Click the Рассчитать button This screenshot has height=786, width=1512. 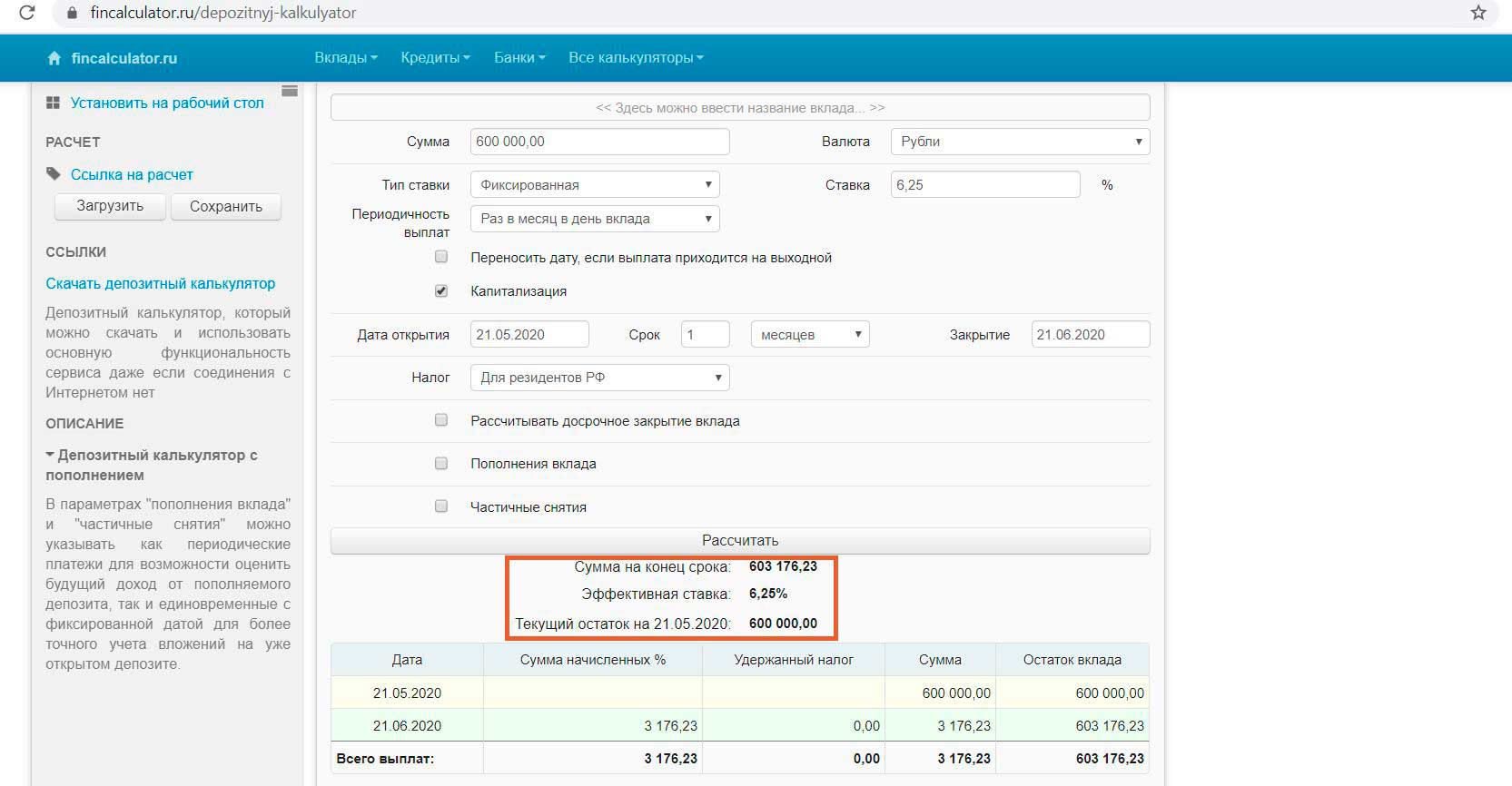740,540
